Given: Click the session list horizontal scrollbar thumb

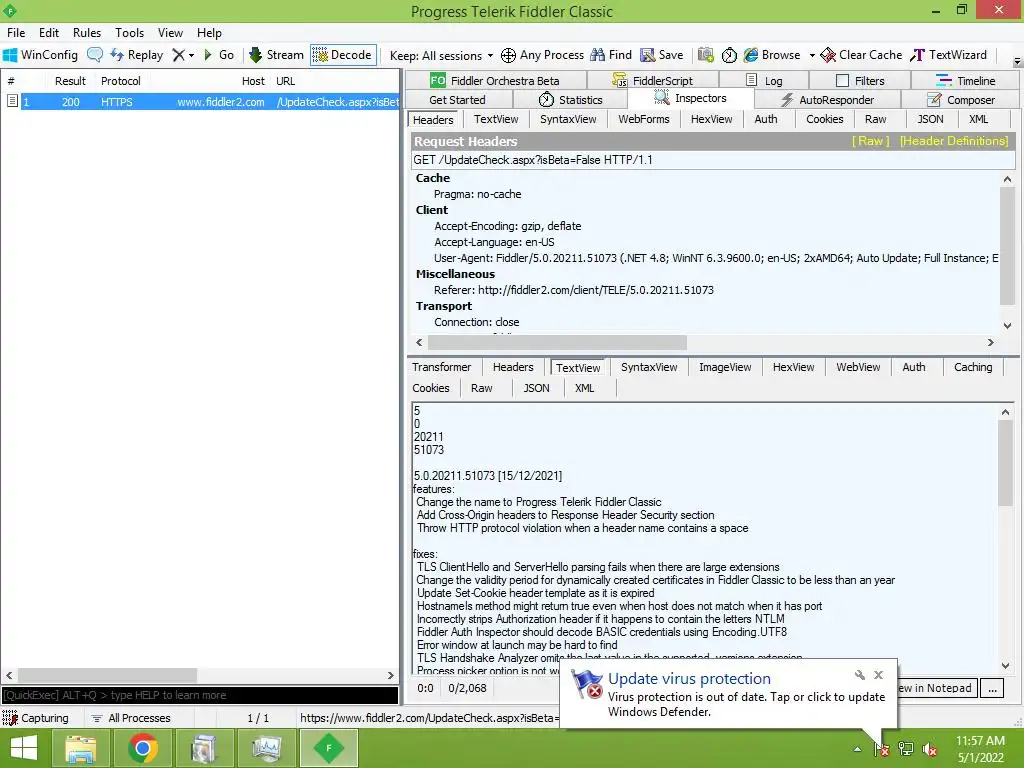Looking at the screenshot, I should click(x=107, y=675).
